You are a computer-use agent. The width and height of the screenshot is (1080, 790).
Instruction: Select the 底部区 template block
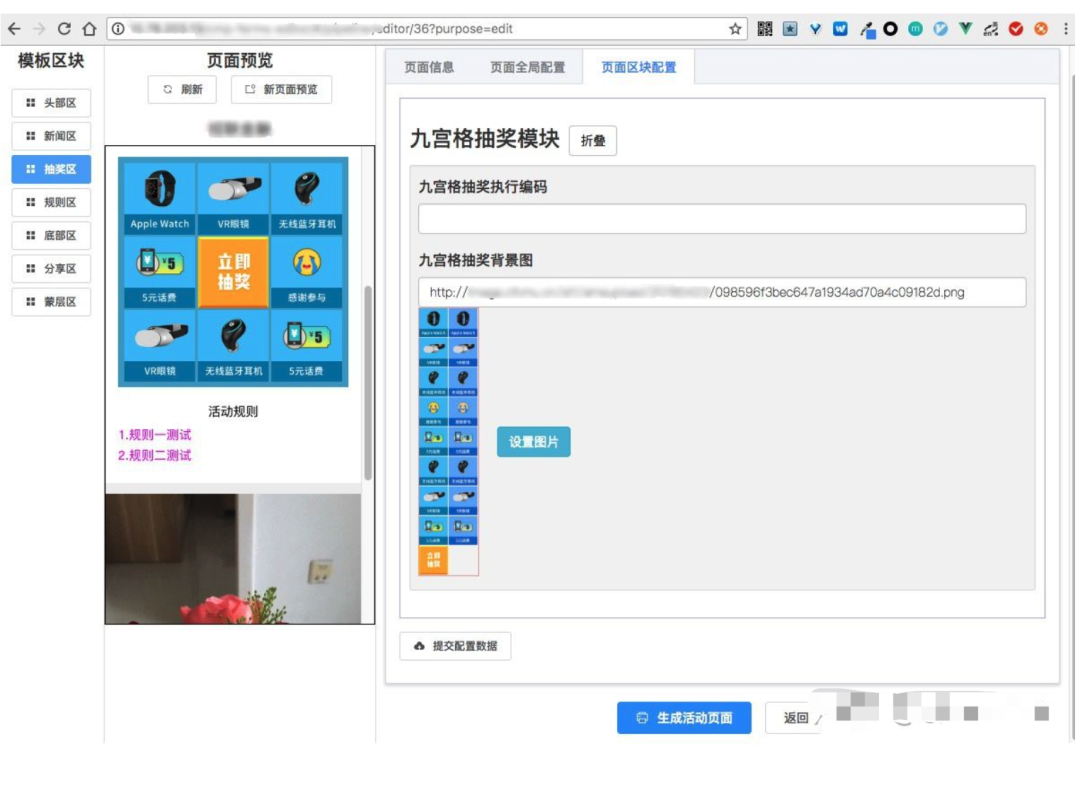click(51, 235)
